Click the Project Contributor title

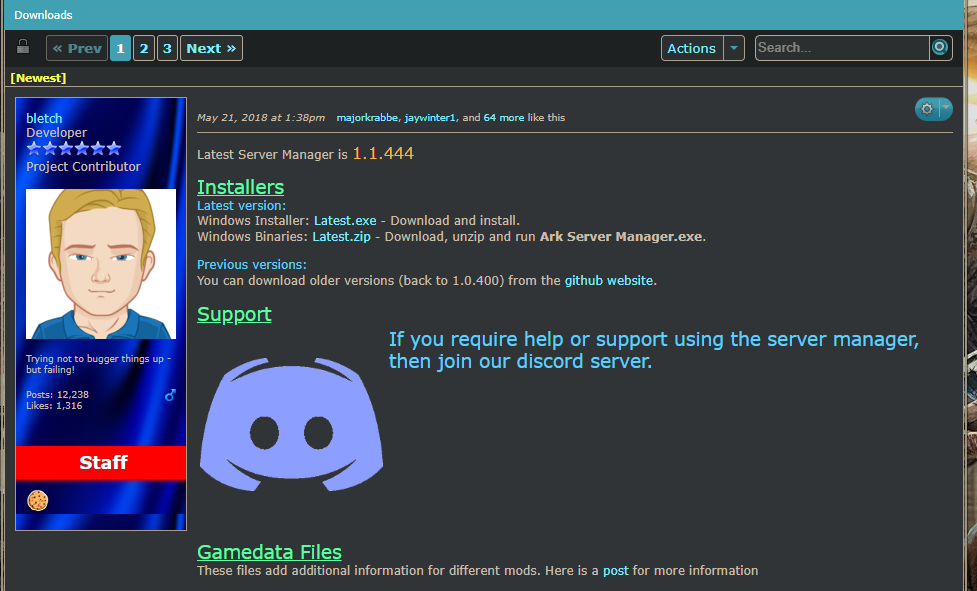coord(83,166)
